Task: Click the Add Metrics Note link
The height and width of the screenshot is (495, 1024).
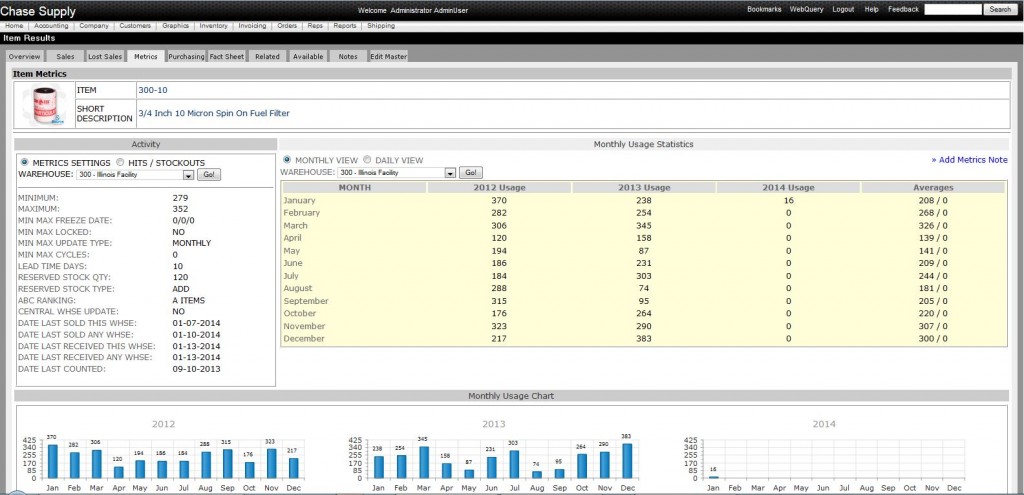Action: coord(969,160)
